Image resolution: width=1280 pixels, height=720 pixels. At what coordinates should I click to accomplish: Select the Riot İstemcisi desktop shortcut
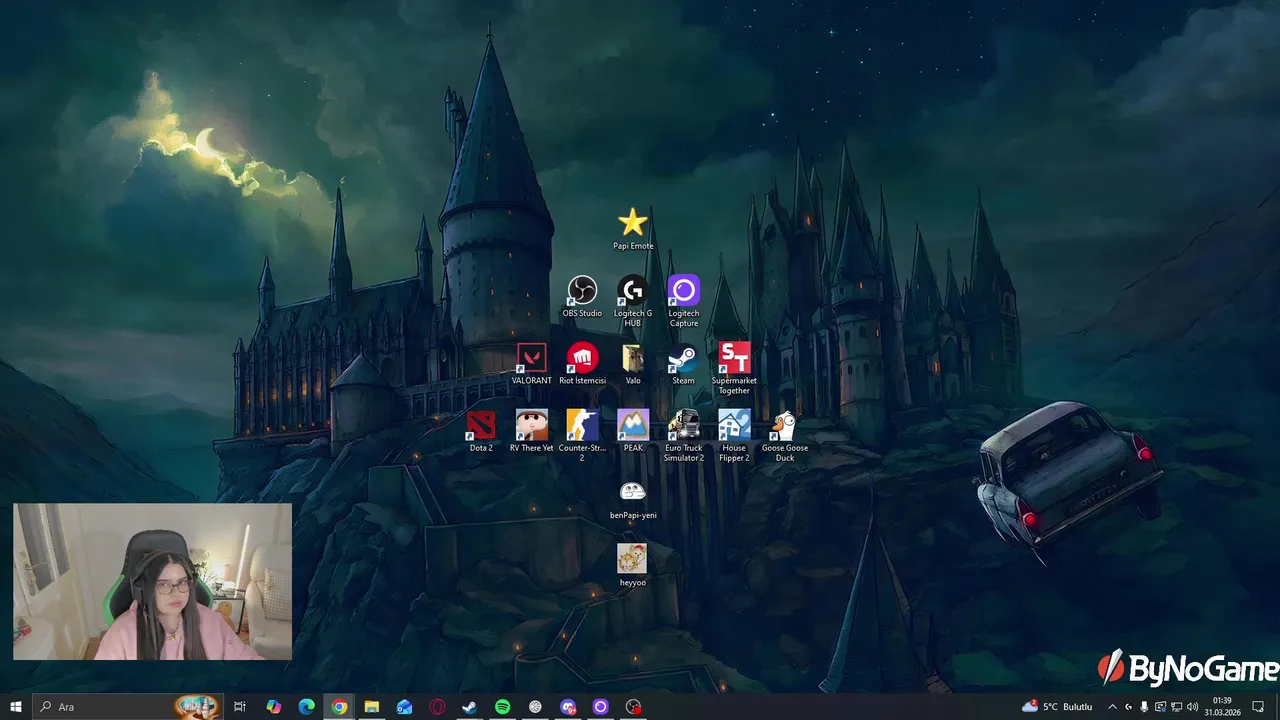point(582,364)
